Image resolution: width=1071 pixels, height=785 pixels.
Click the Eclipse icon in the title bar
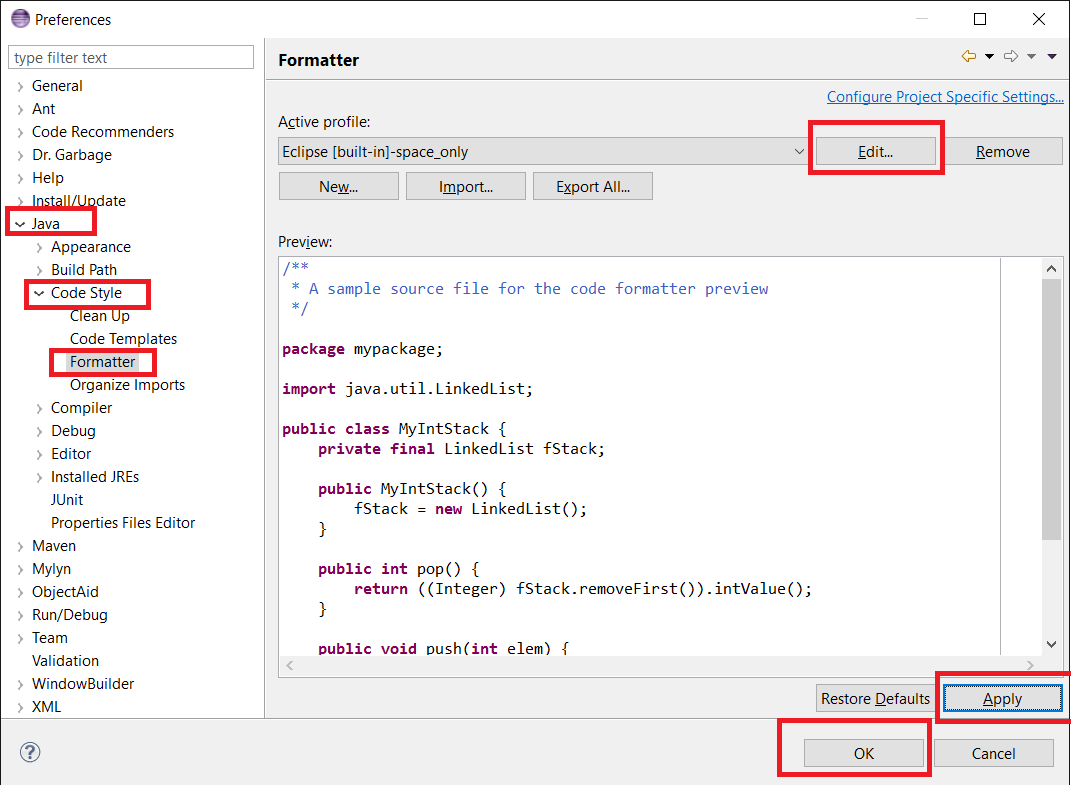click(20, 18)
